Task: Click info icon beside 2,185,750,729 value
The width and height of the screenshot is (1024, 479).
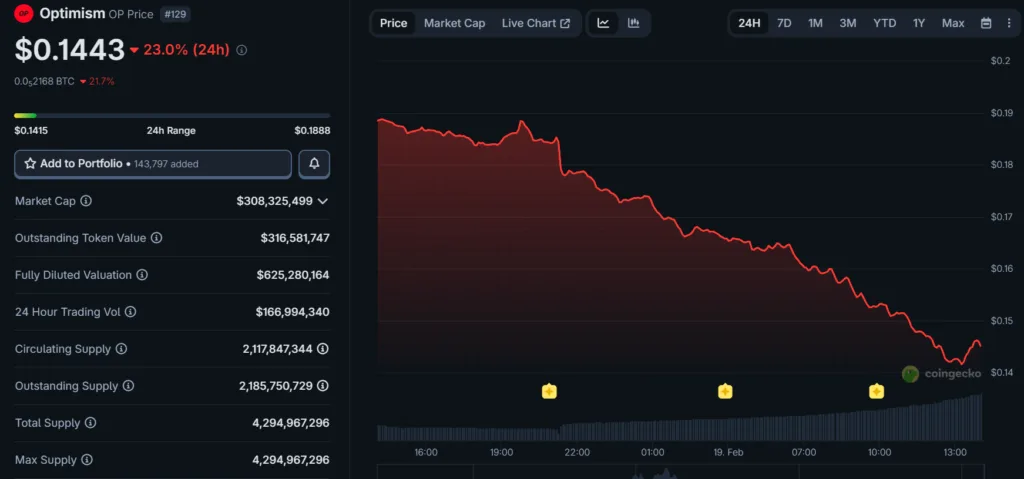Action: coord(323,386)
